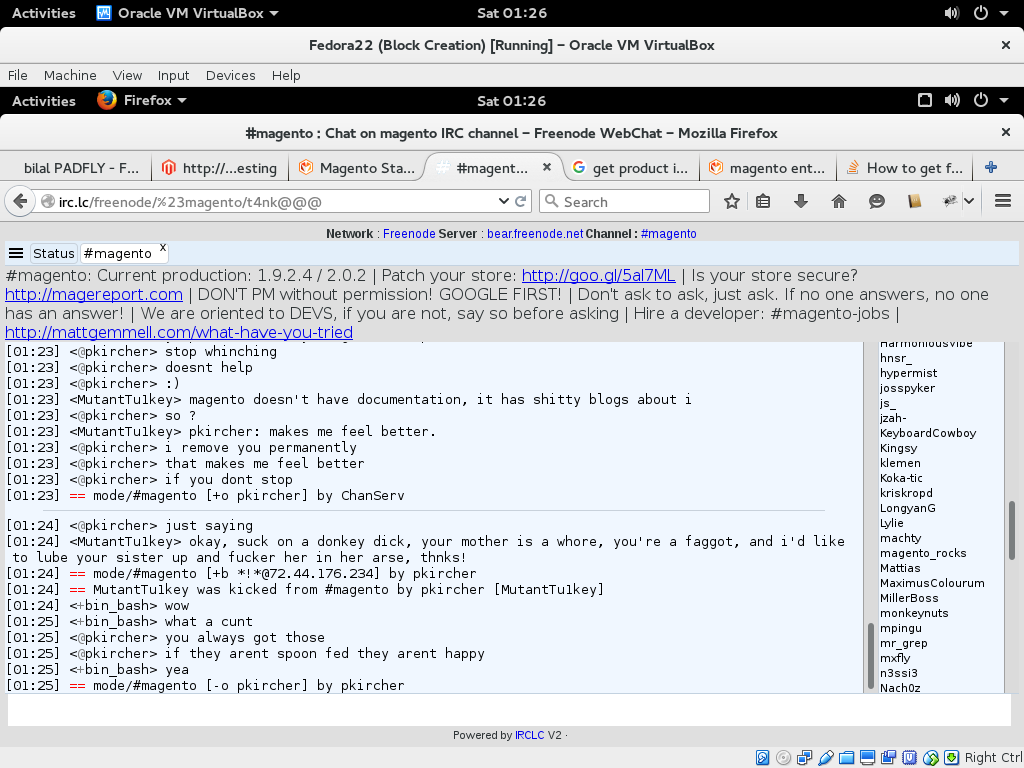This screenshot has width=1024, height=768.
Task: Click the bear.freenode.net server link
Action: pyautogui.click(x=535, y=234)
